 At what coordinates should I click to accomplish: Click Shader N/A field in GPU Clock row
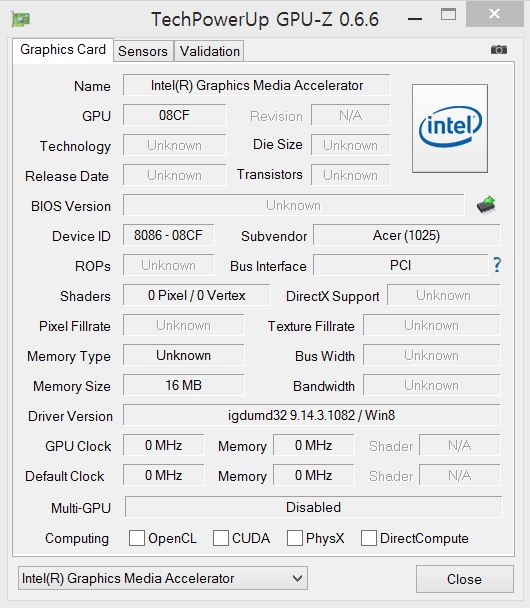tap(460, 445)
